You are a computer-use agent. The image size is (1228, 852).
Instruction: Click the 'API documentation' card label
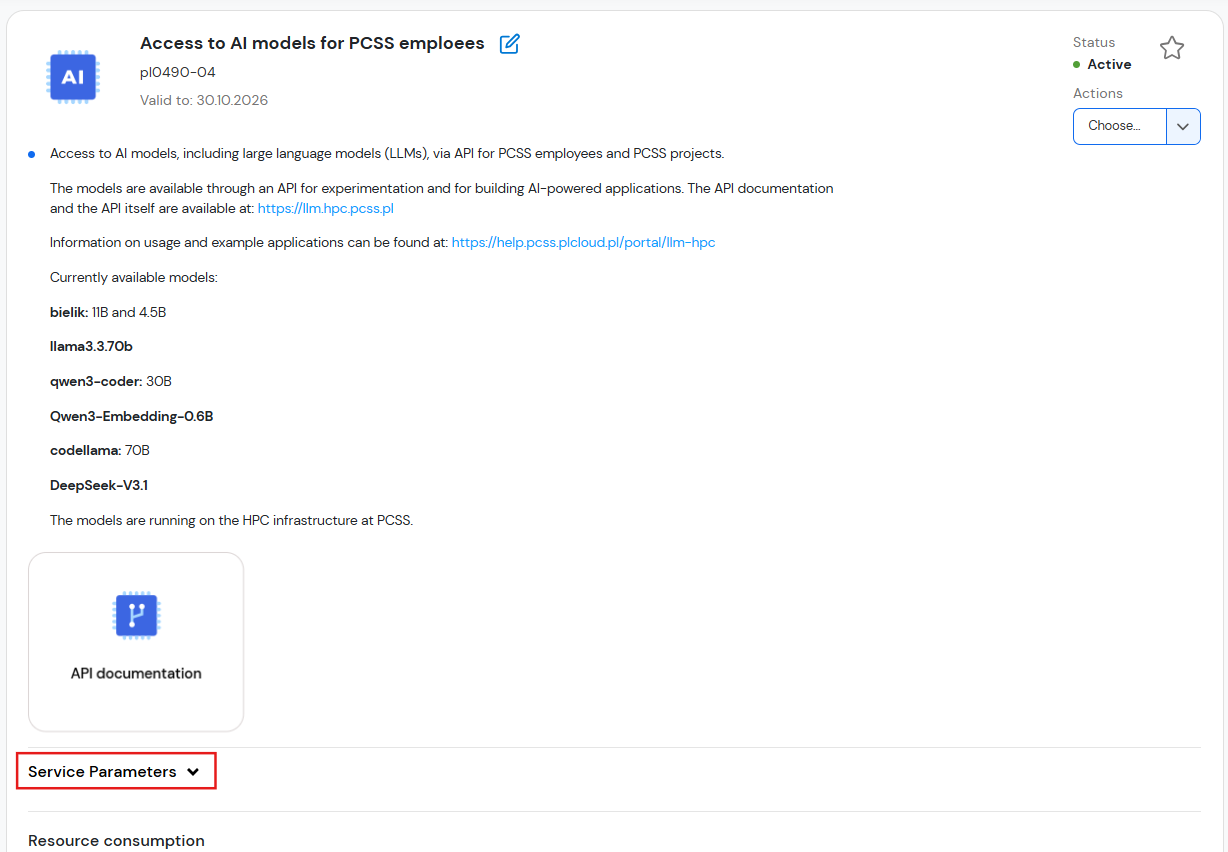136,673
